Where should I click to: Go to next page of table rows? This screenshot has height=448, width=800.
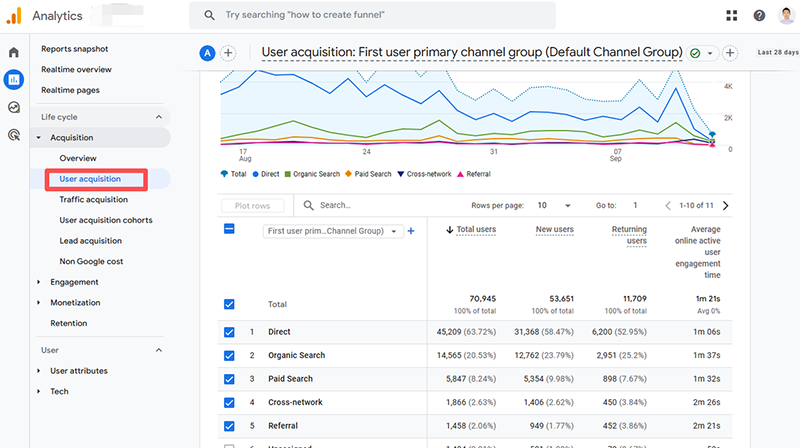[725, 205]
